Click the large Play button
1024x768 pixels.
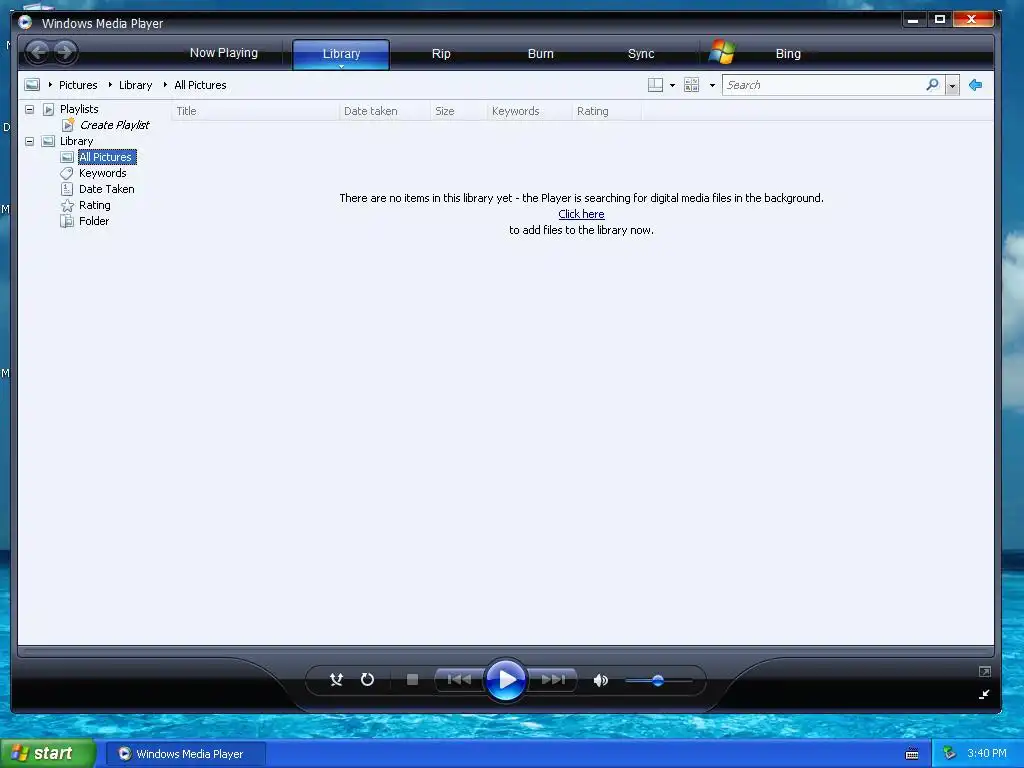(x=506, y=680)
